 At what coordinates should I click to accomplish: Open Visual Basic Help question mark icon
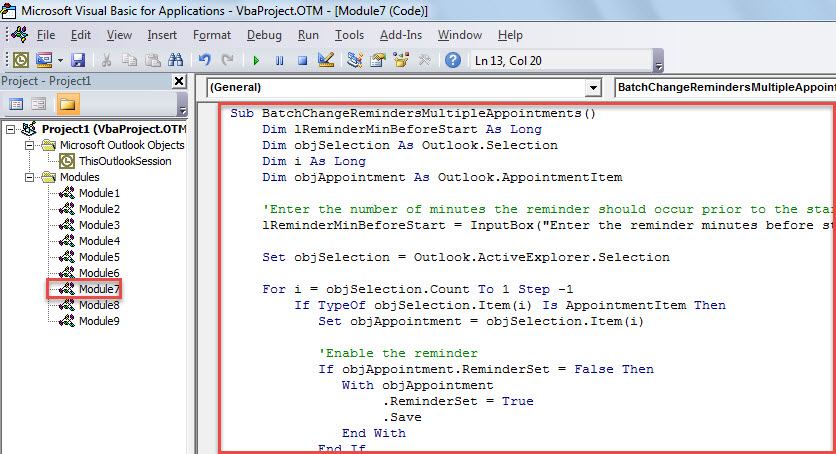click(453, 60)
